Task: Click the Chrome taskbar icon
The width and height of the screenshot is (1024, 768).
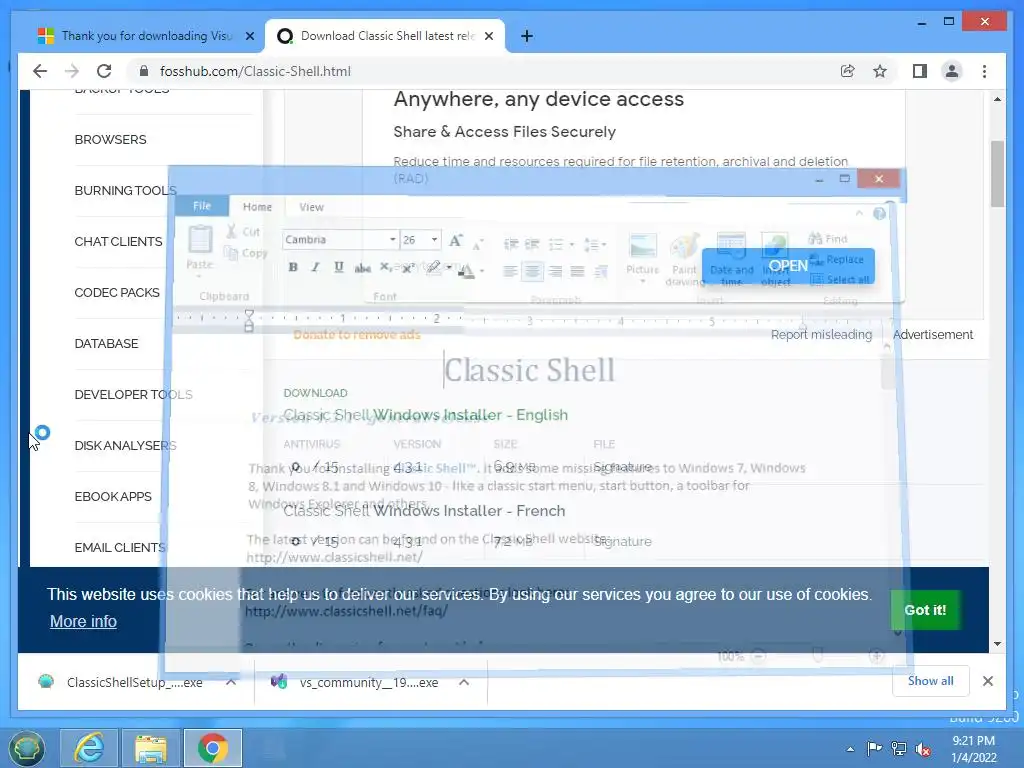Action: coord(213,748)
